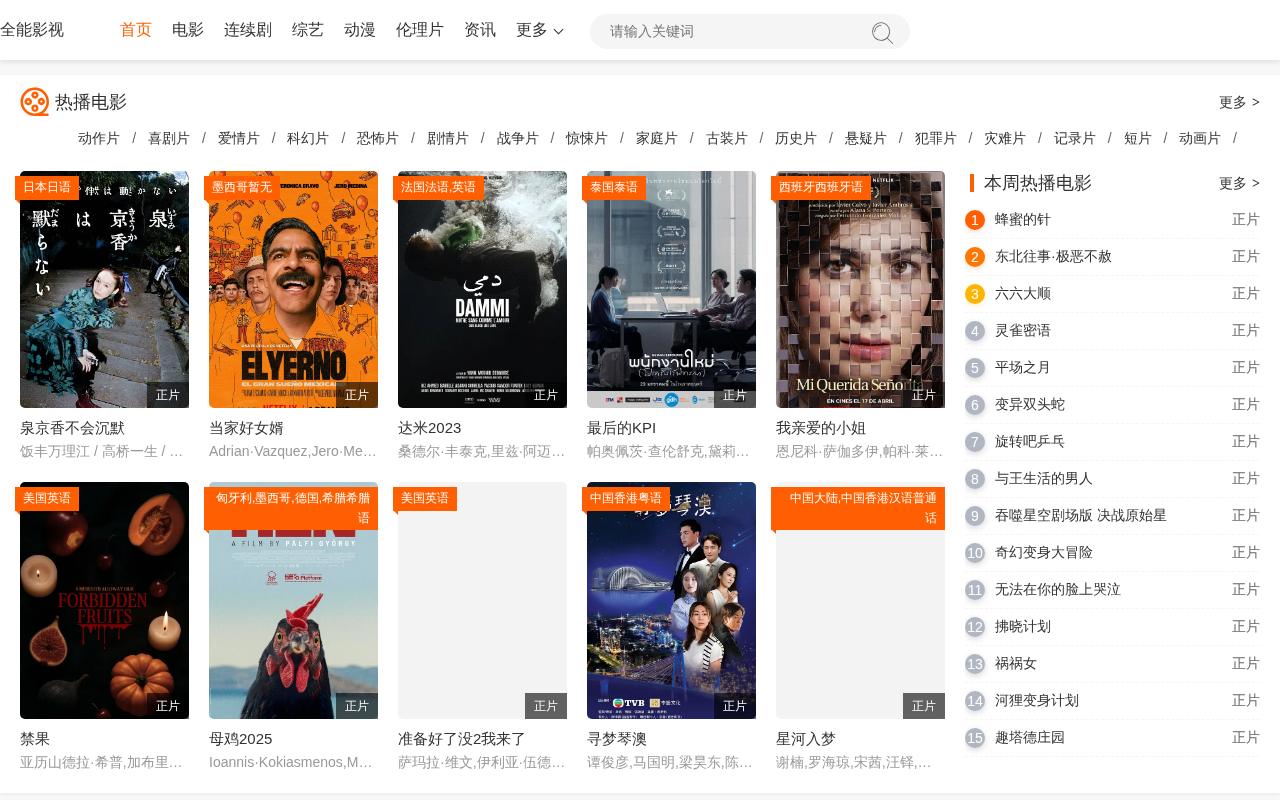
Task: Open the 寻梦琴澳 movie poster
Action: tap(671, 600)
